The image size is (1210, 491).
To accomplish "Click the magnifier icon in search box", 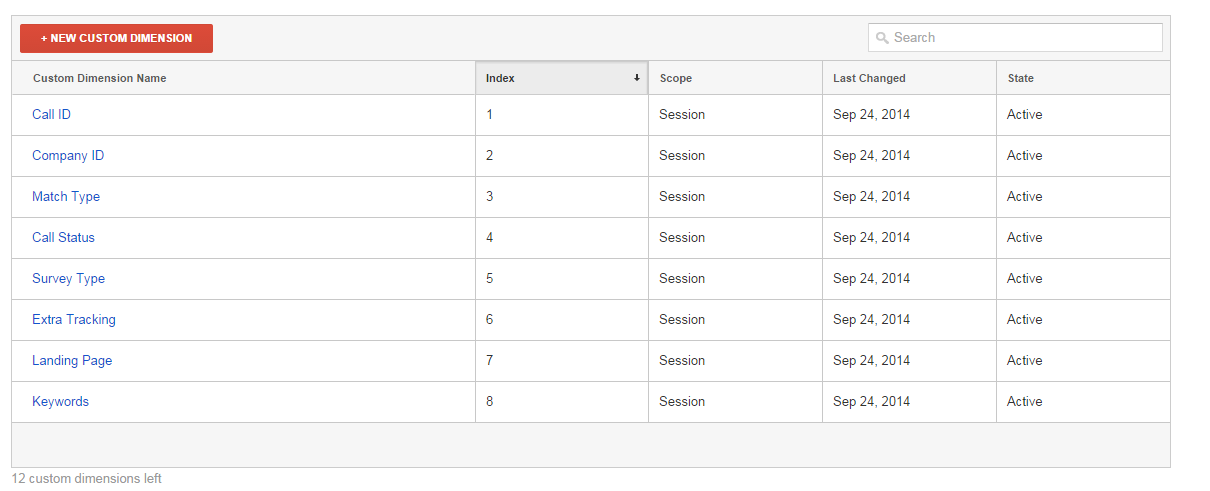I will tap(882, 38).
